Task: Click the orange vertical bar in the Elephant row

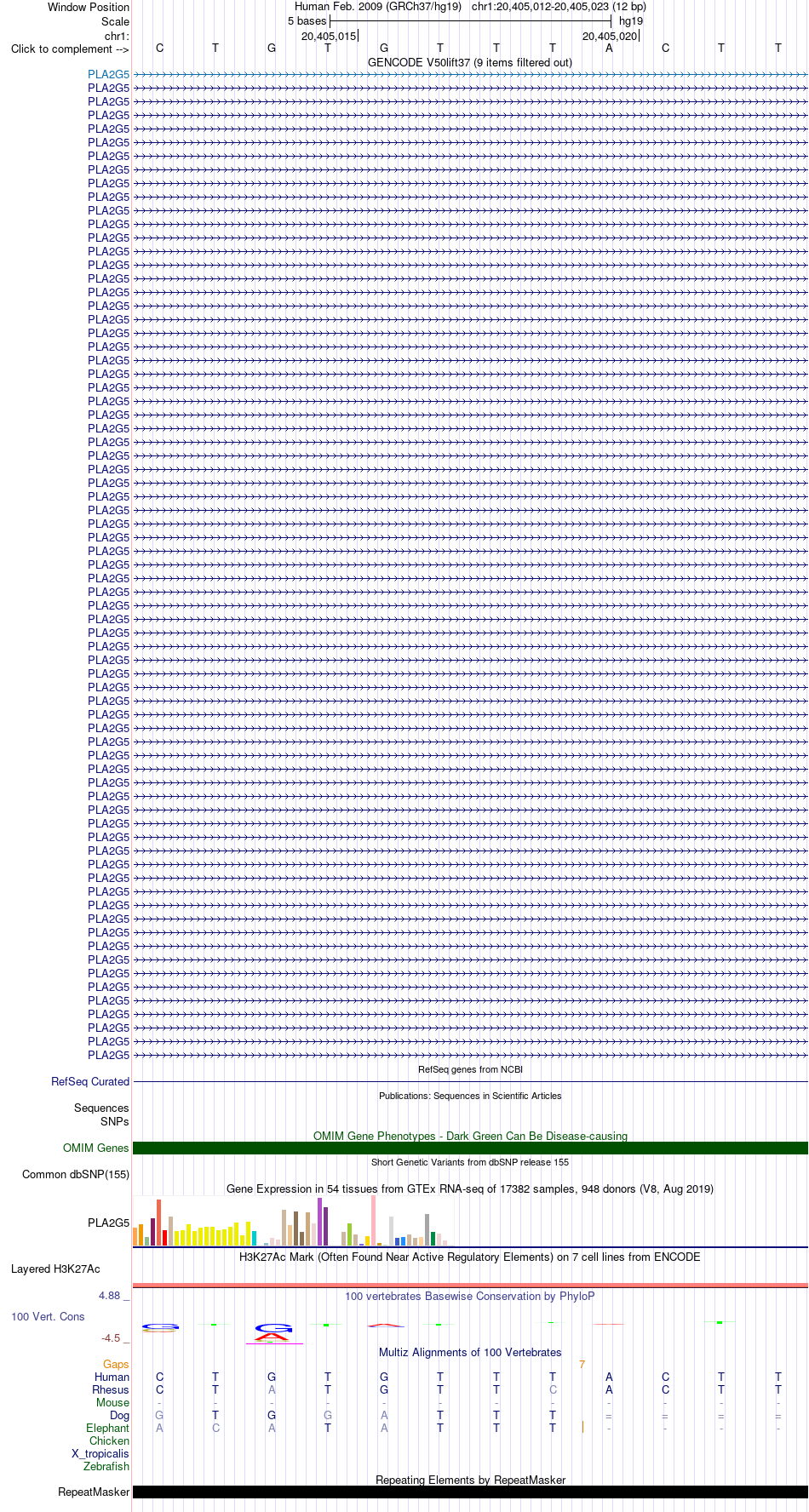Action: pyautogui.click(x=582, y=1427)
